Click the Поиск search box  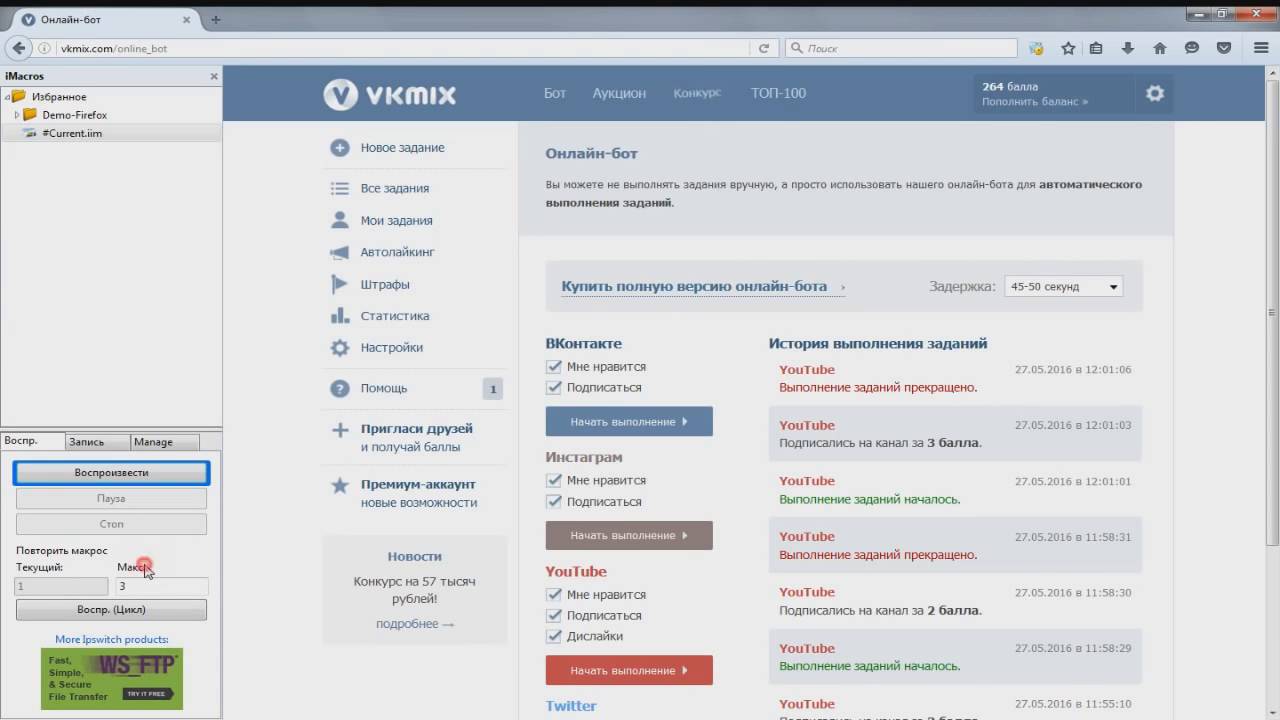click(x=902, y=48)
